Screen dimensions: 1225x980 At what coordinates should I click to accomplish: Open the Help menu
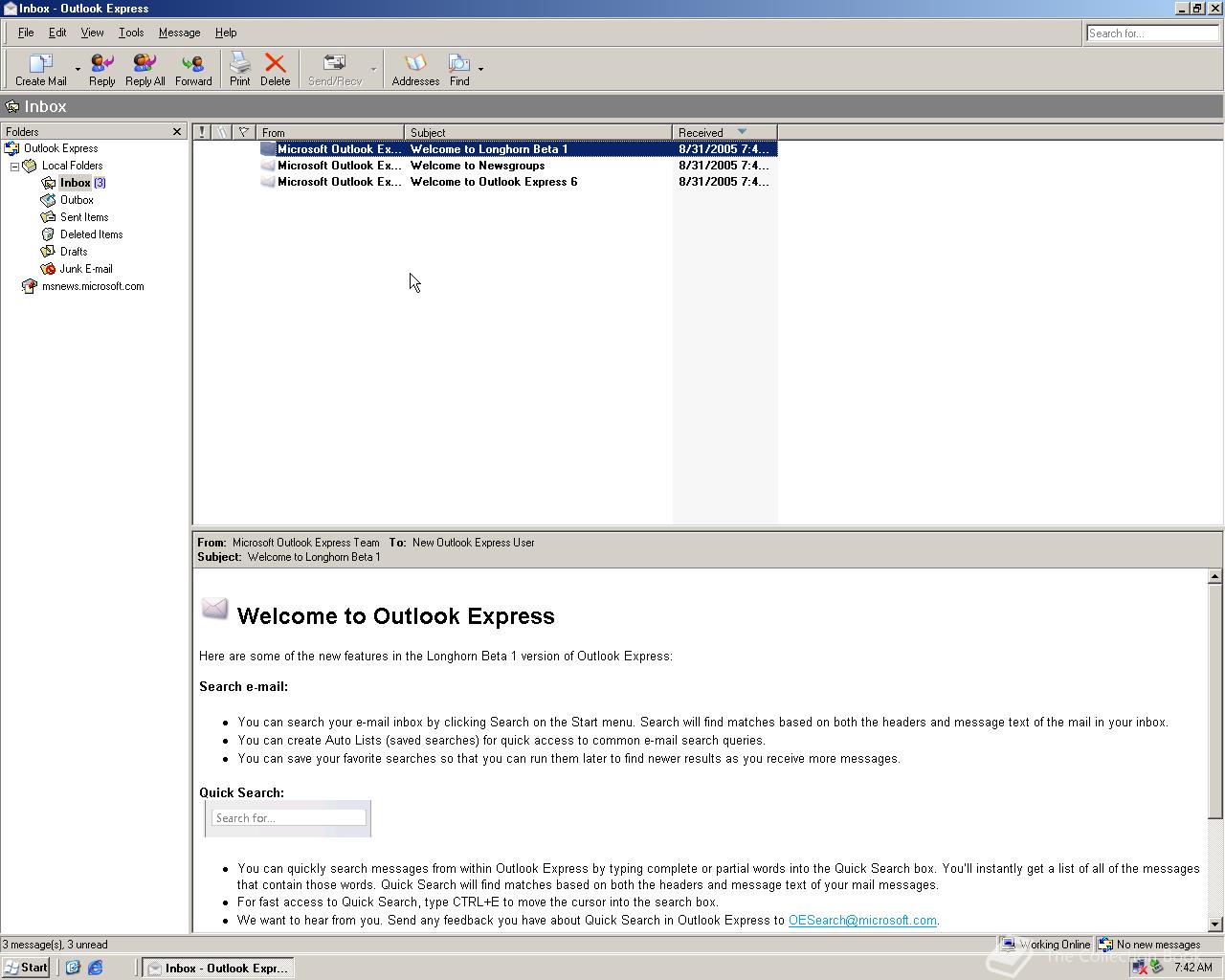[226, 33]
